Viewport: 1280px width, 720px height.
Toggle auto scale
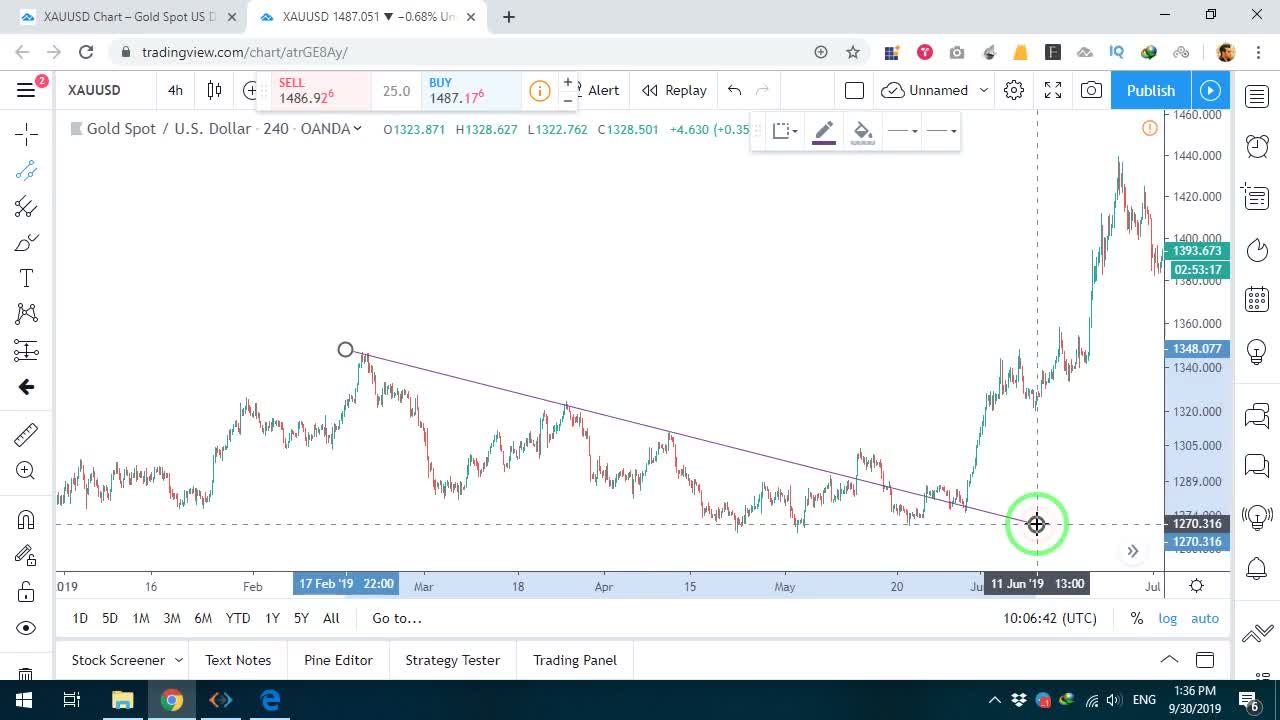(x=1205, y=618)
